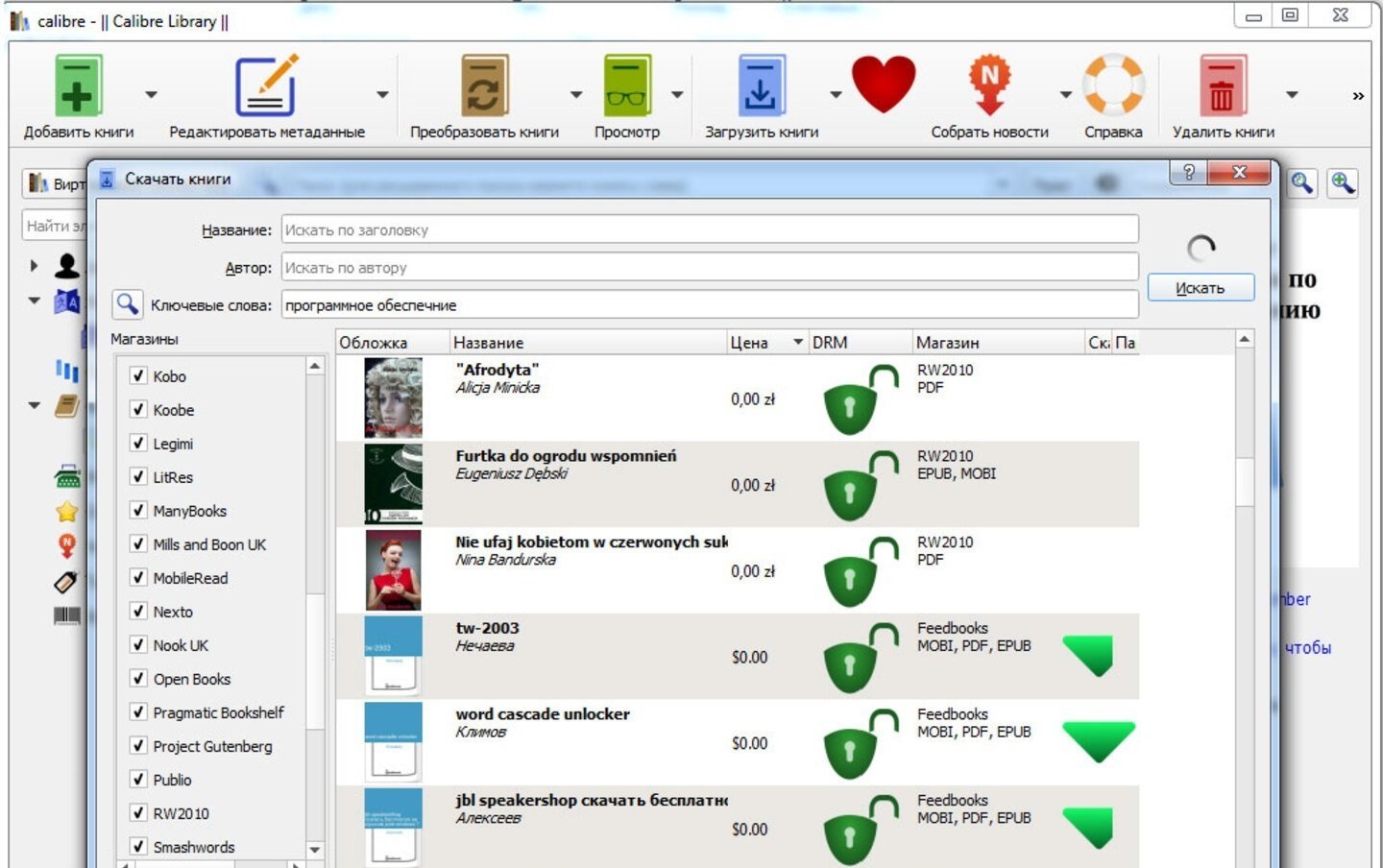The image size is (1383, 868).
Task: Click the Fetch news icon
Action: point(989,86)
